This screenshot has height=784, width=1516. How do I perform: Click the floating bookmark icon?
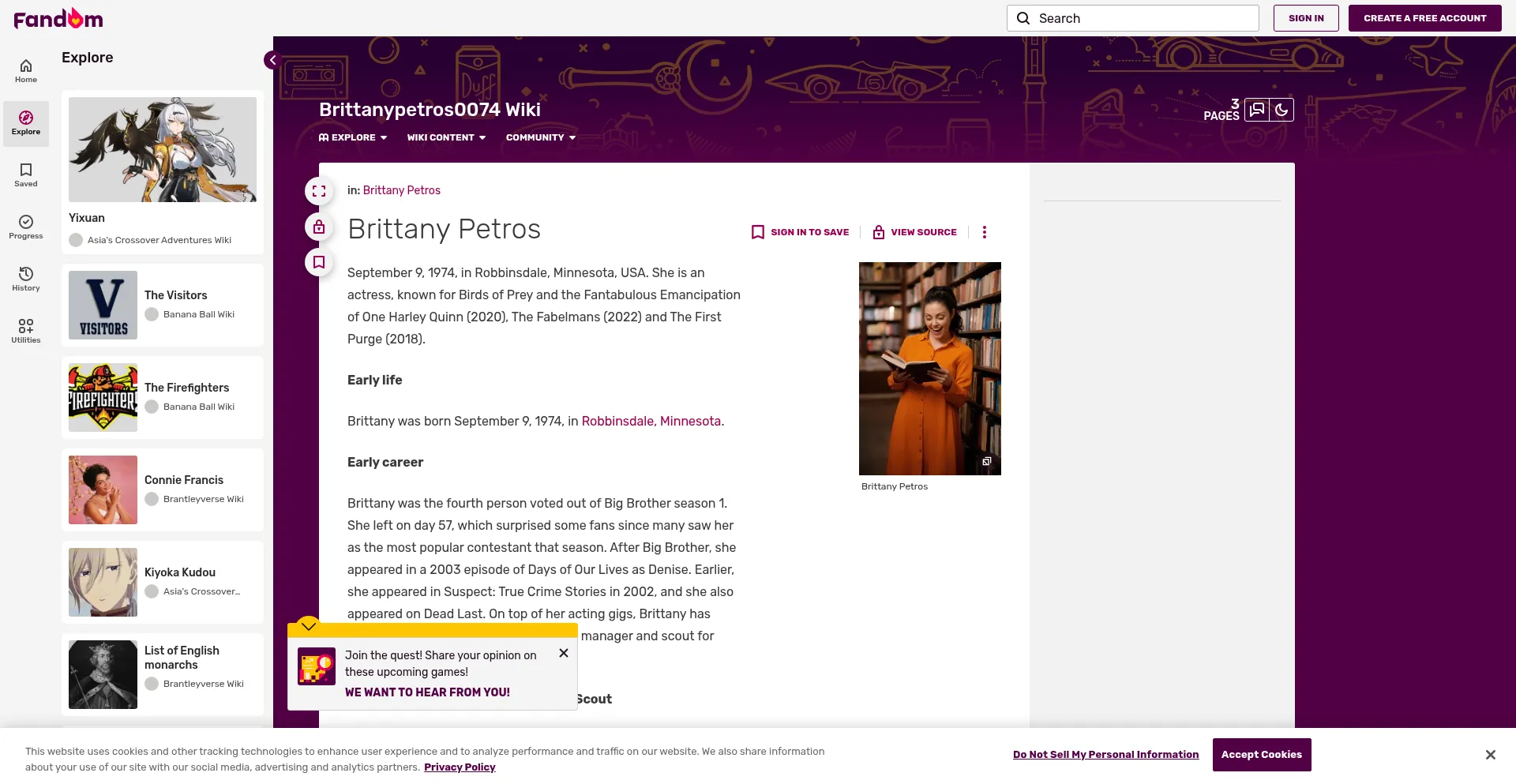point(319,262)
